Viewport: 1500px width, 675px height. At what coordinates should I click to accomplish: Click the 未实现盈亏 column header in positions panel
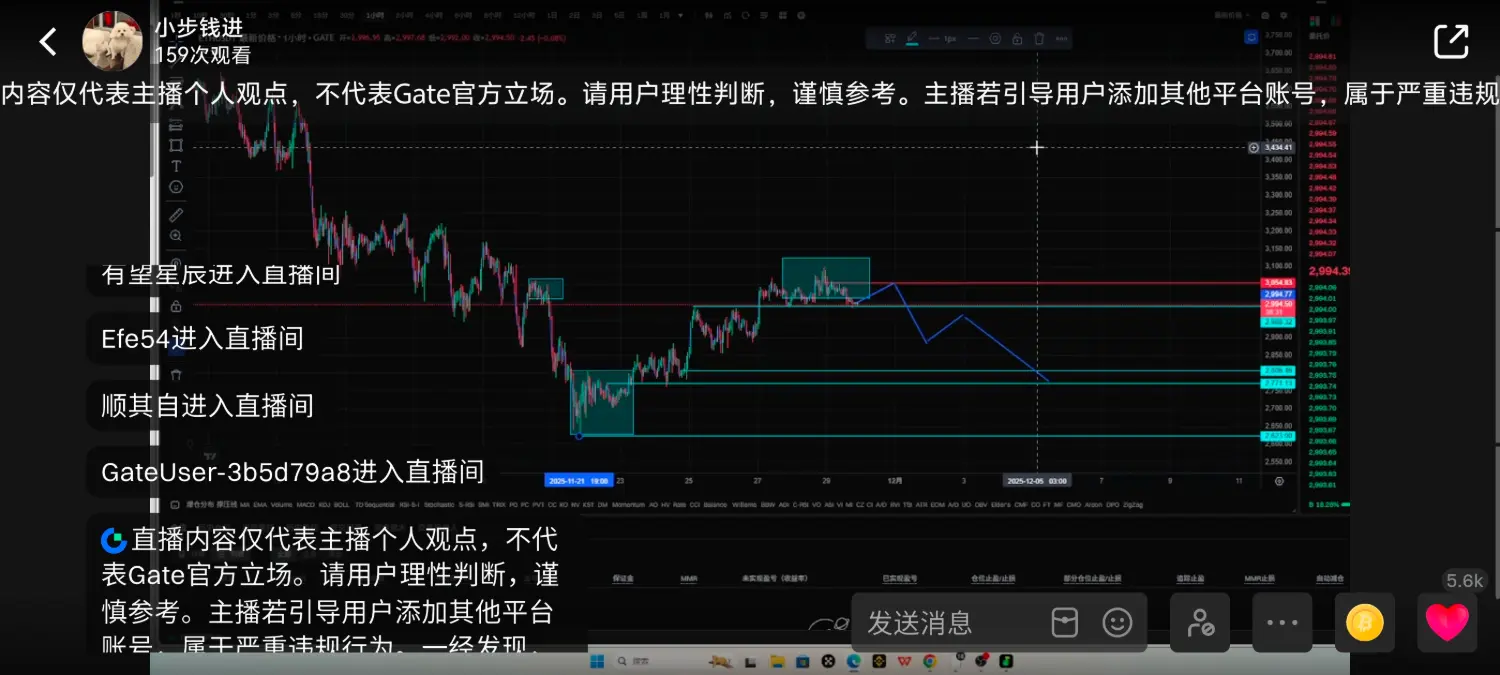click(774, 578)
